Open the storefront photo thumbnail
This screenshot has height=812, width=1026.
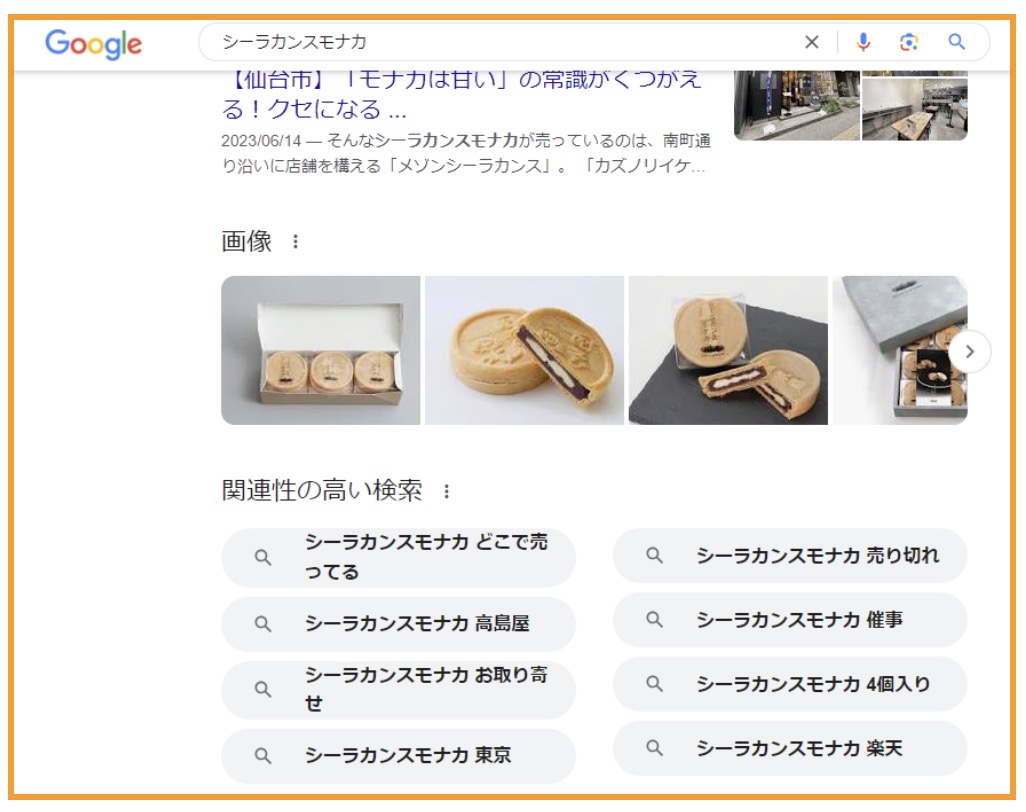click(797, 105)
